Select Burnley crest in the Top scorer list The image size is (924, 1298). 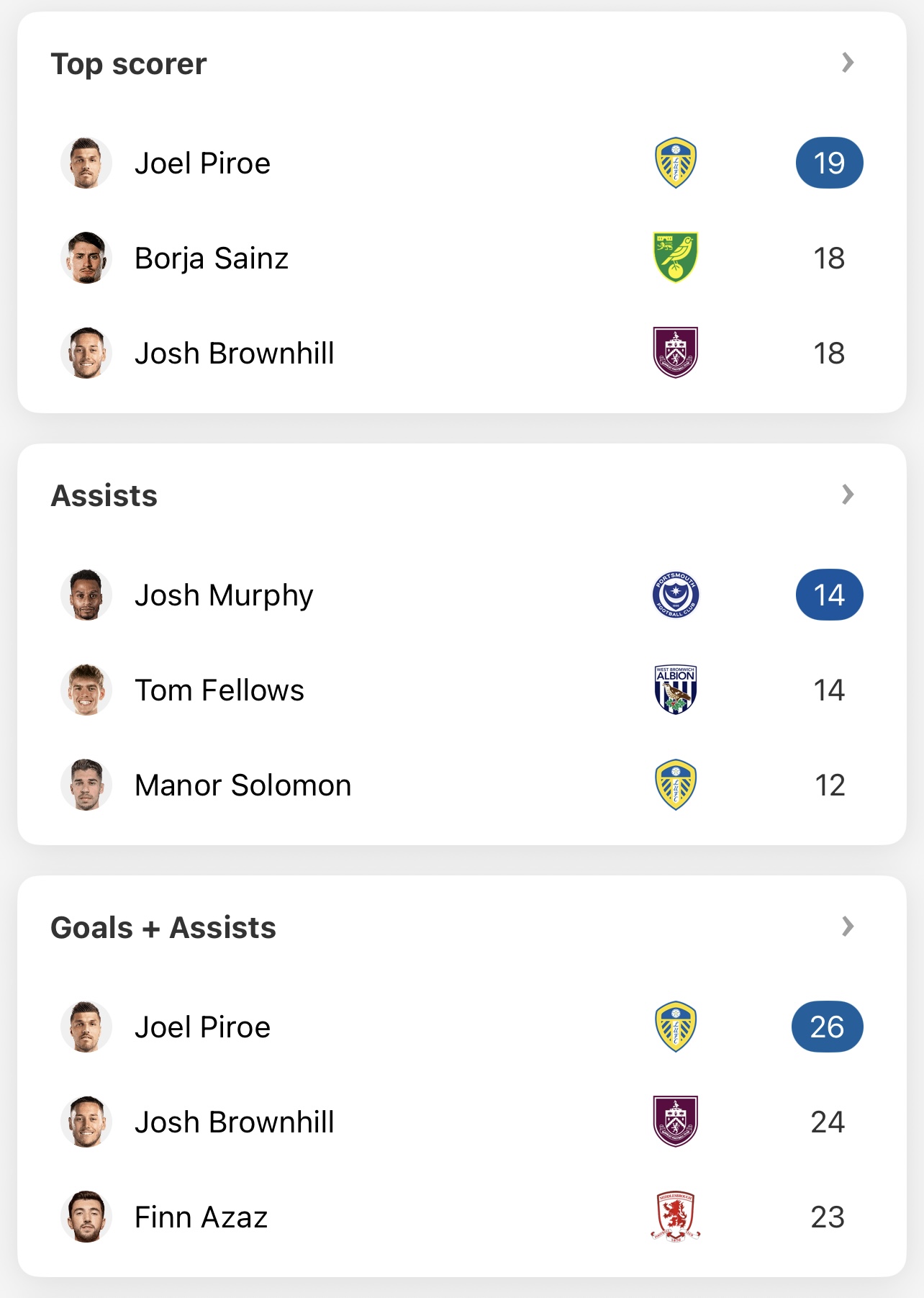click(x=675, y=353)
